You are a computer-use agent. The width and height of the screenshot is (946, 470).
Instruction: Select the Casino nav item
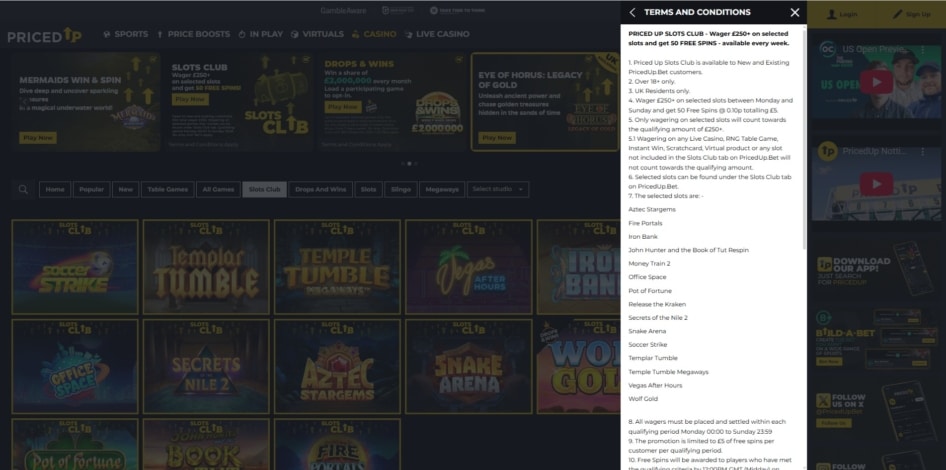[x=374, y=34]
